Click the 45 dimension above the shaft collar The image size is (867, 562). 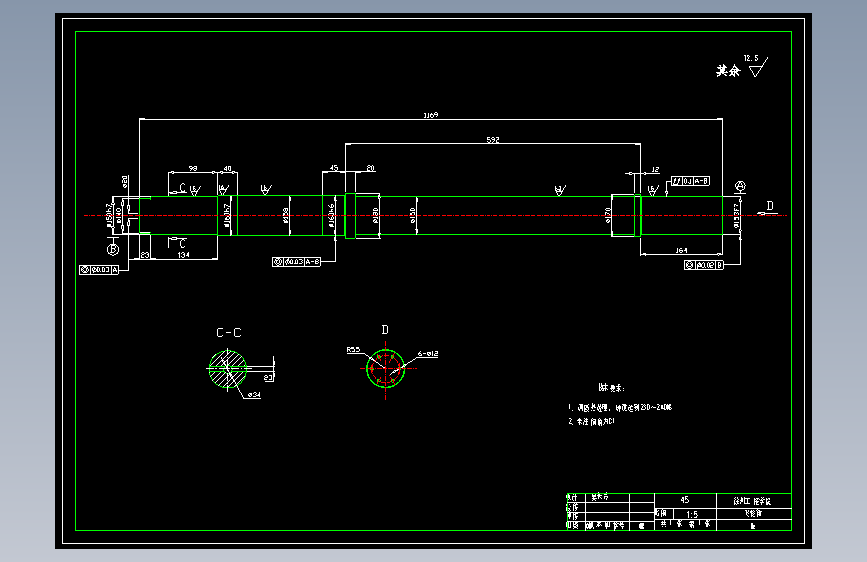pyautogui.click(x=334, y=168)
